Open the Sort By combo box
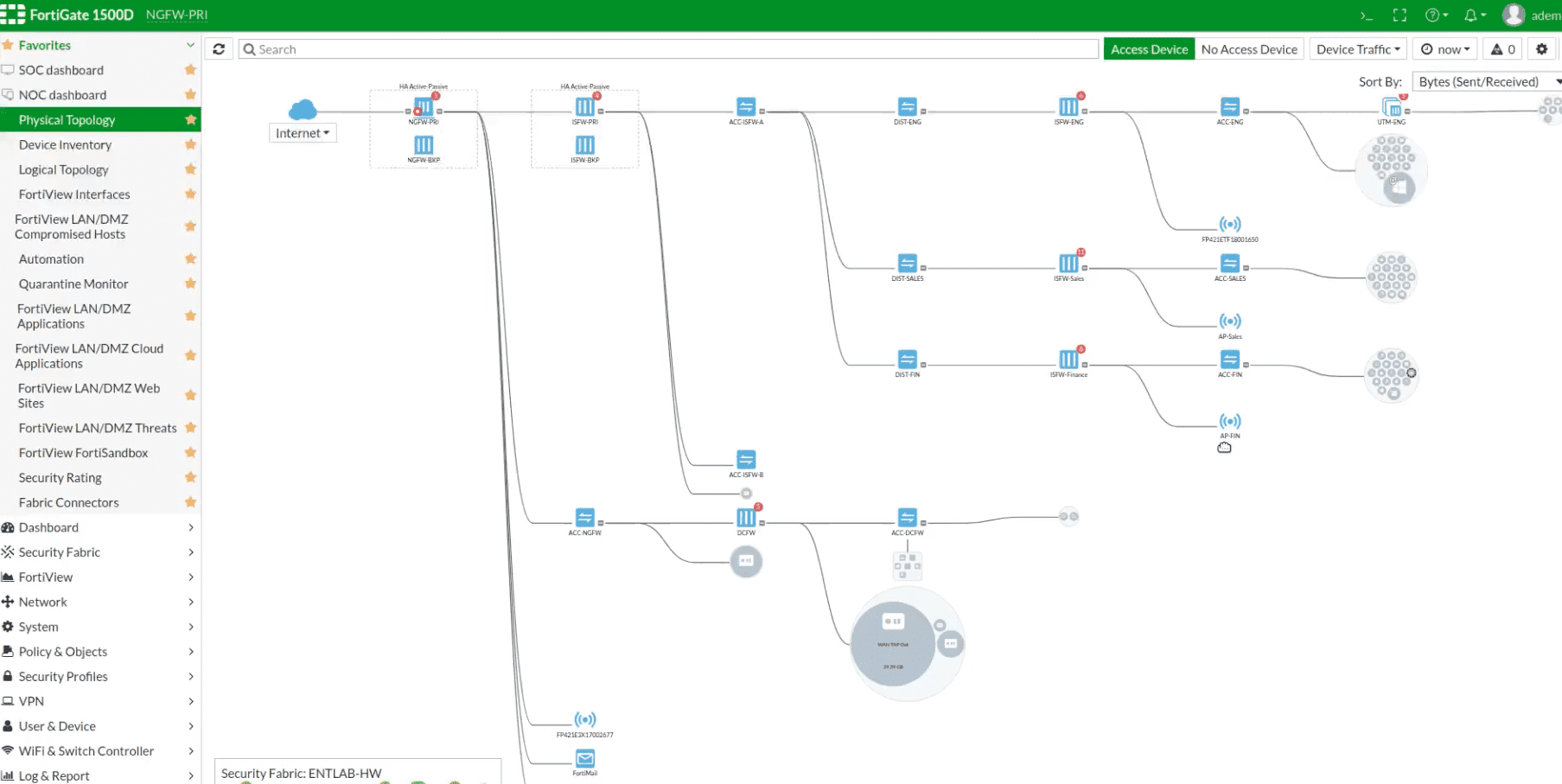The width and height of the screenshot is (1562, 784). (1485, 82)
